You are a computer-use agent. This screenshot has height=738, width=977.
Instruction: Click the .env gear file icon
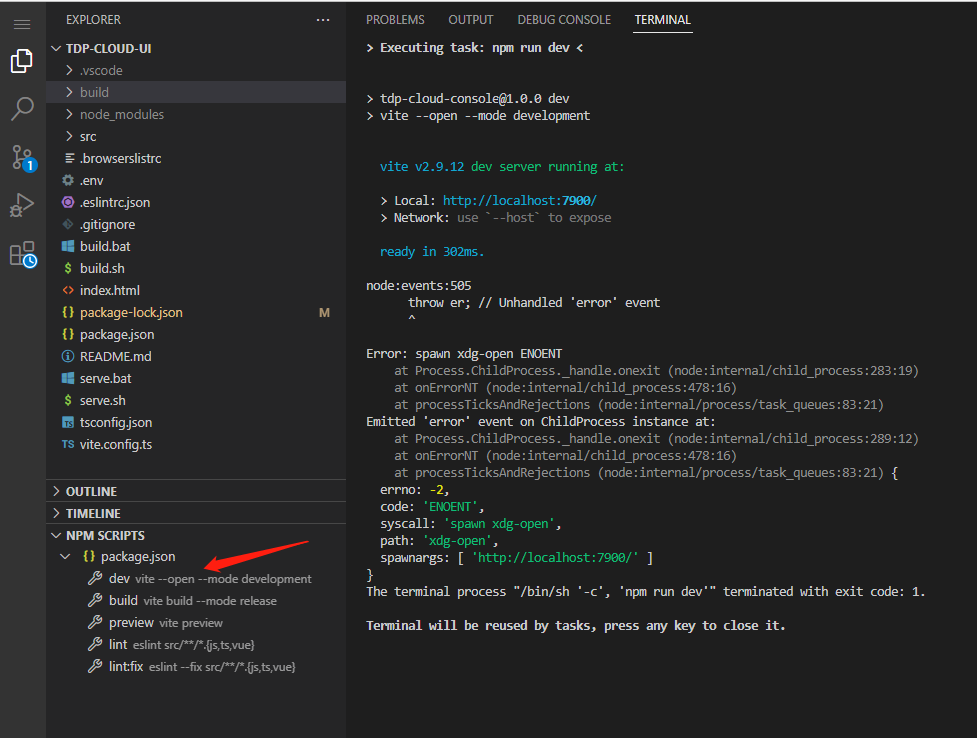68,180
